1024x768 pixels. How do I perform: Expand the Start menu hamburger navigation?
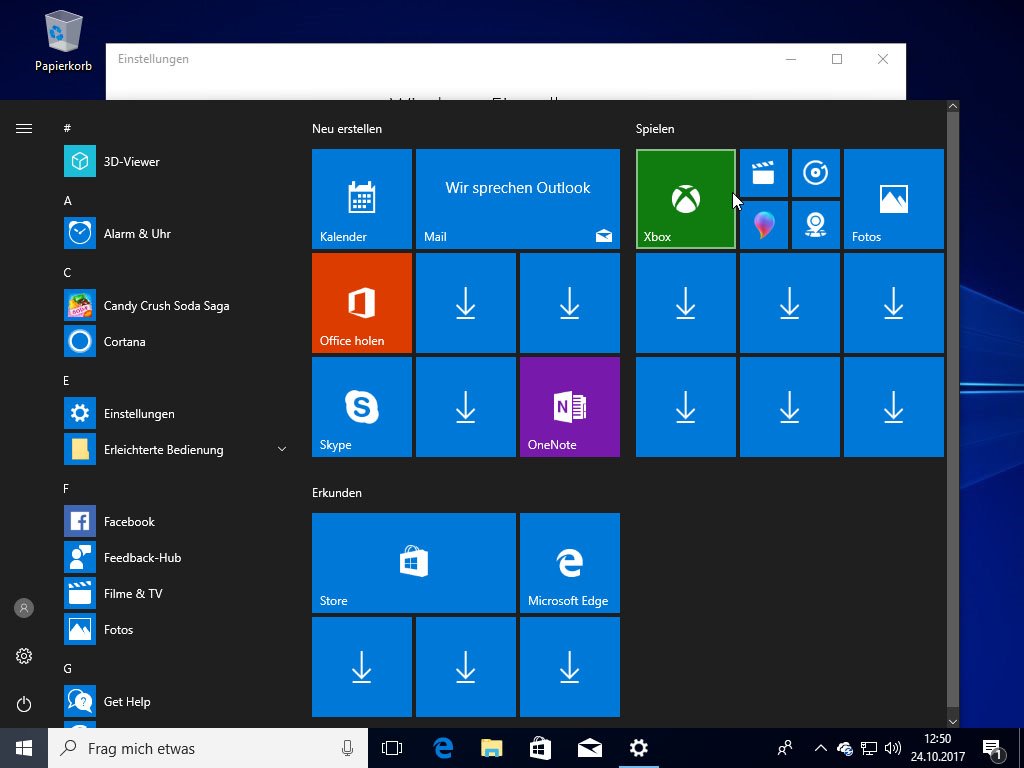(24, 128)
